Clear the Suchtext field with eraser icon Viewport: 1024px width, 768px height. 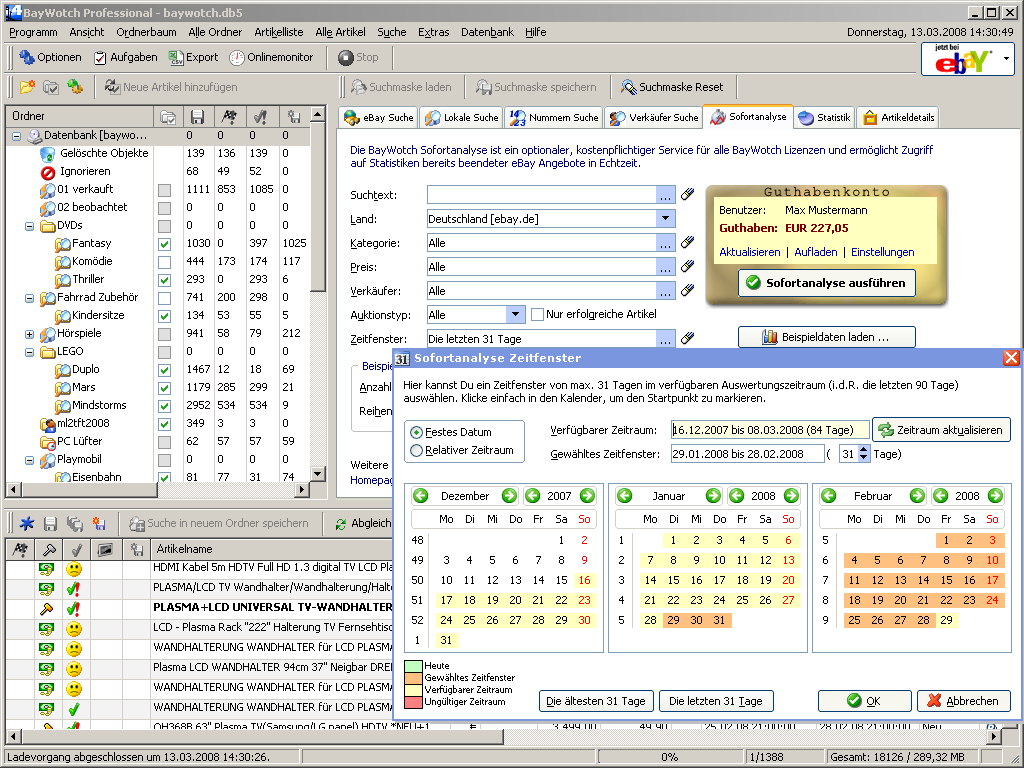pos(687,195)
